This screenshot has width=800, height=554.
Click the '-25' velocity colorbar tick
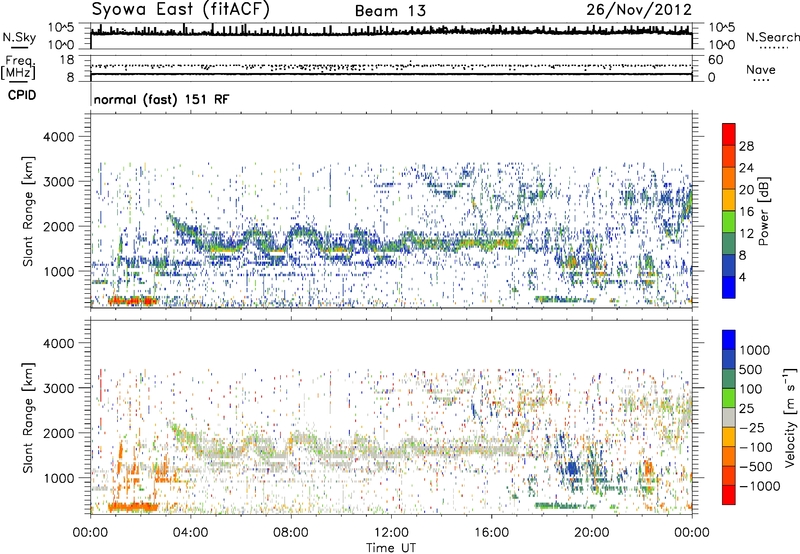[x=754, y=428]
